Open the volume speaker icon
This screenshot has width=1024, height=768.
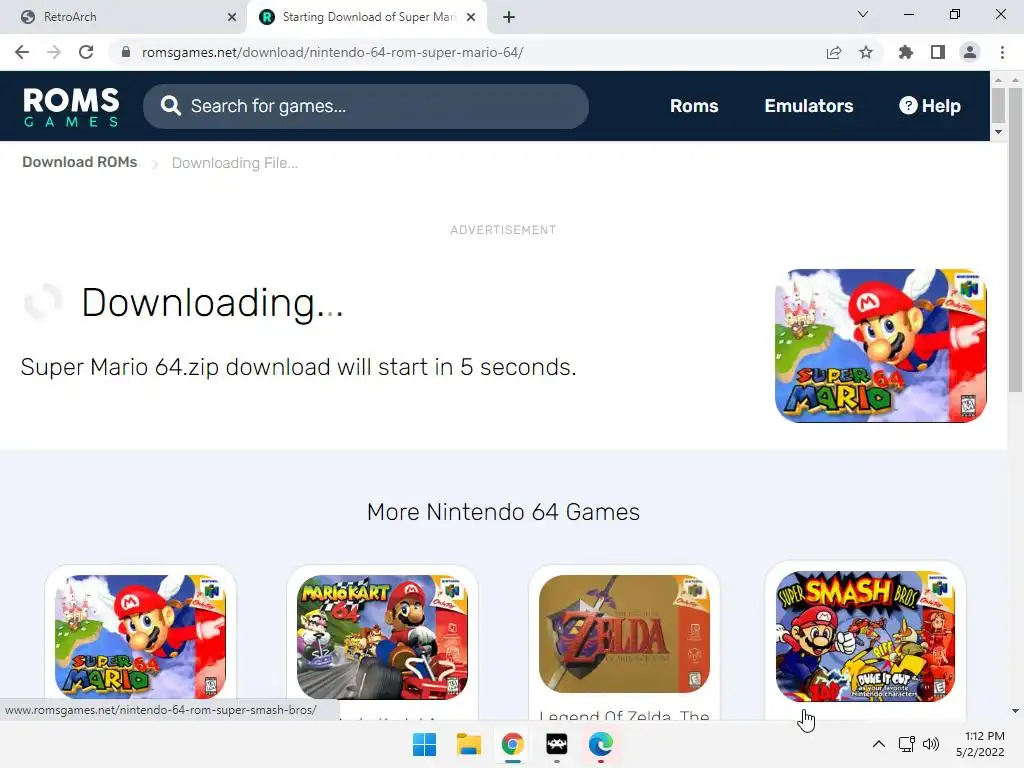click(x=931, y=744)
